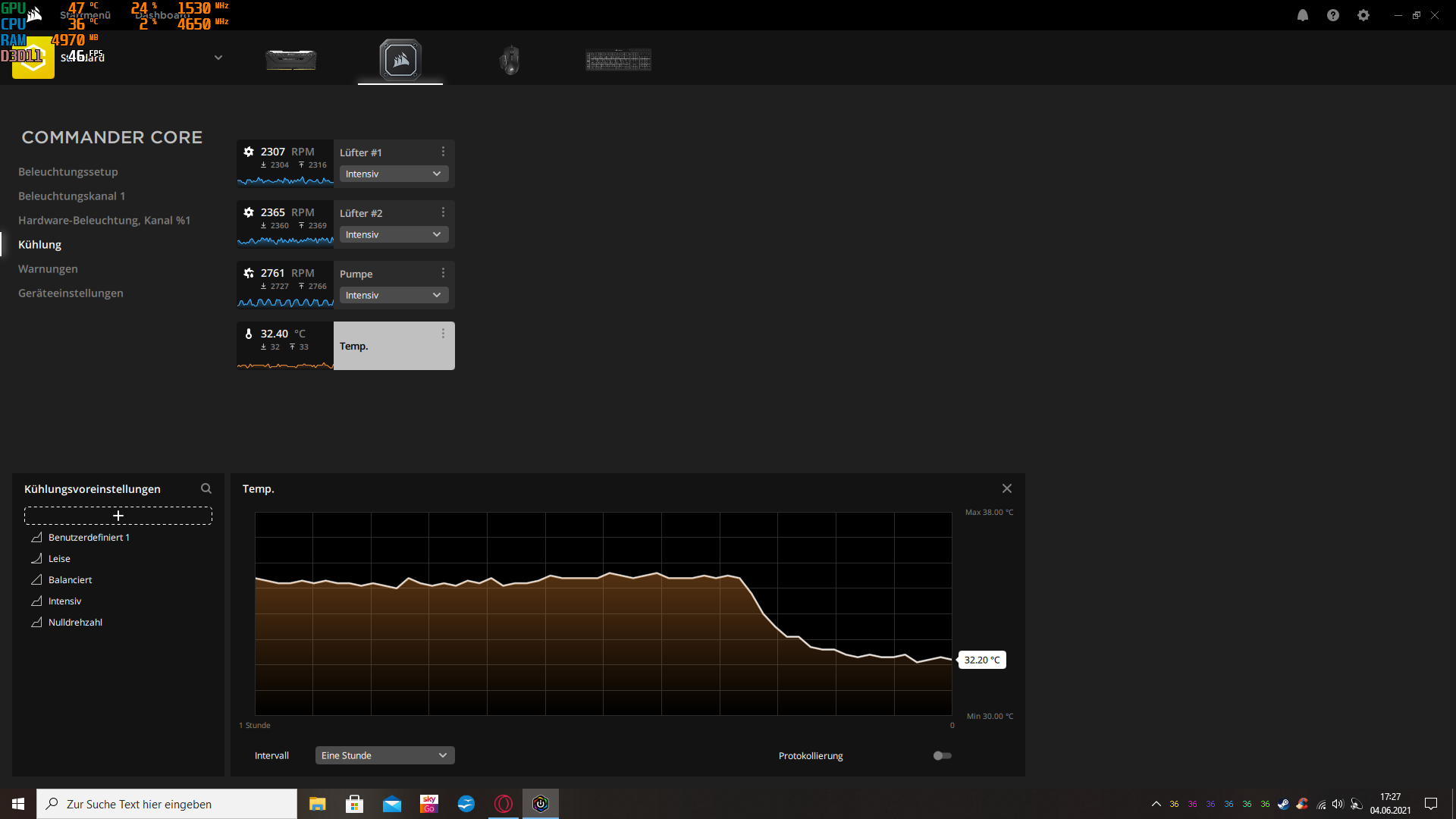Search cooling presets with magnifier icon

[206, 488]
